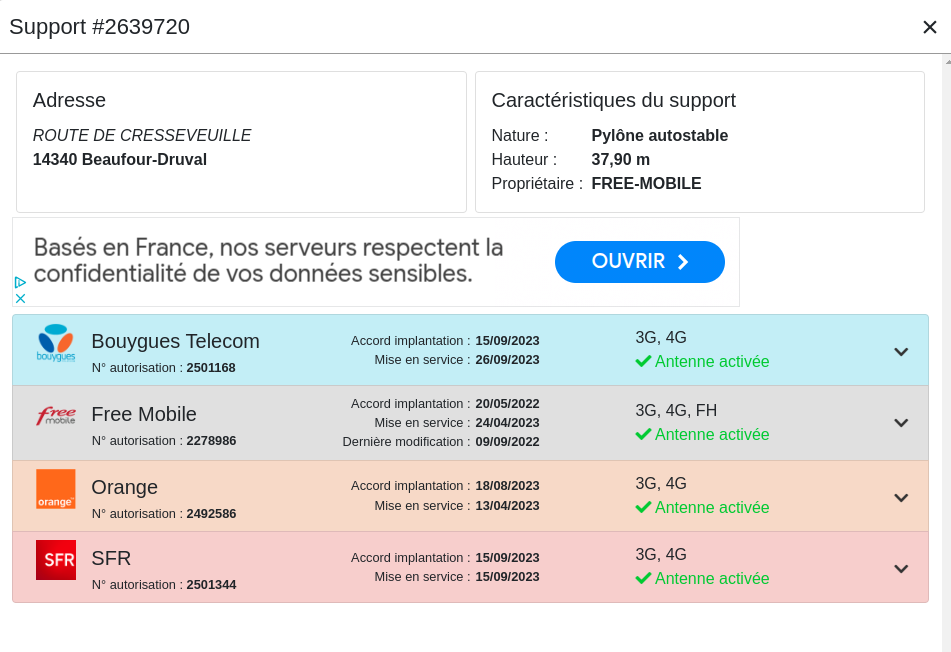Click the Bouygues Telecom logo
This screenshot has height=652, width=951.
pos(56,343)
